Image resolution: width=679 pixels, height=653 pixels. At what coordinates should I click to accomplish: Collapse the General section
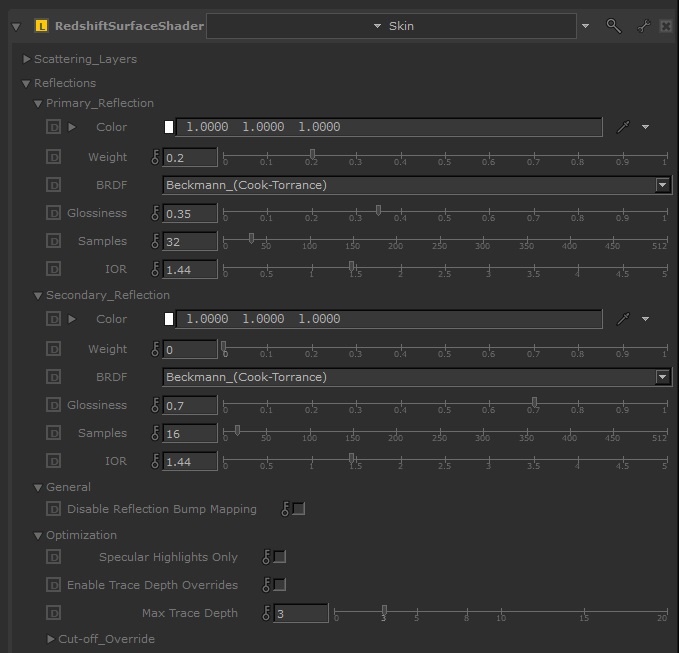(38, 488)
